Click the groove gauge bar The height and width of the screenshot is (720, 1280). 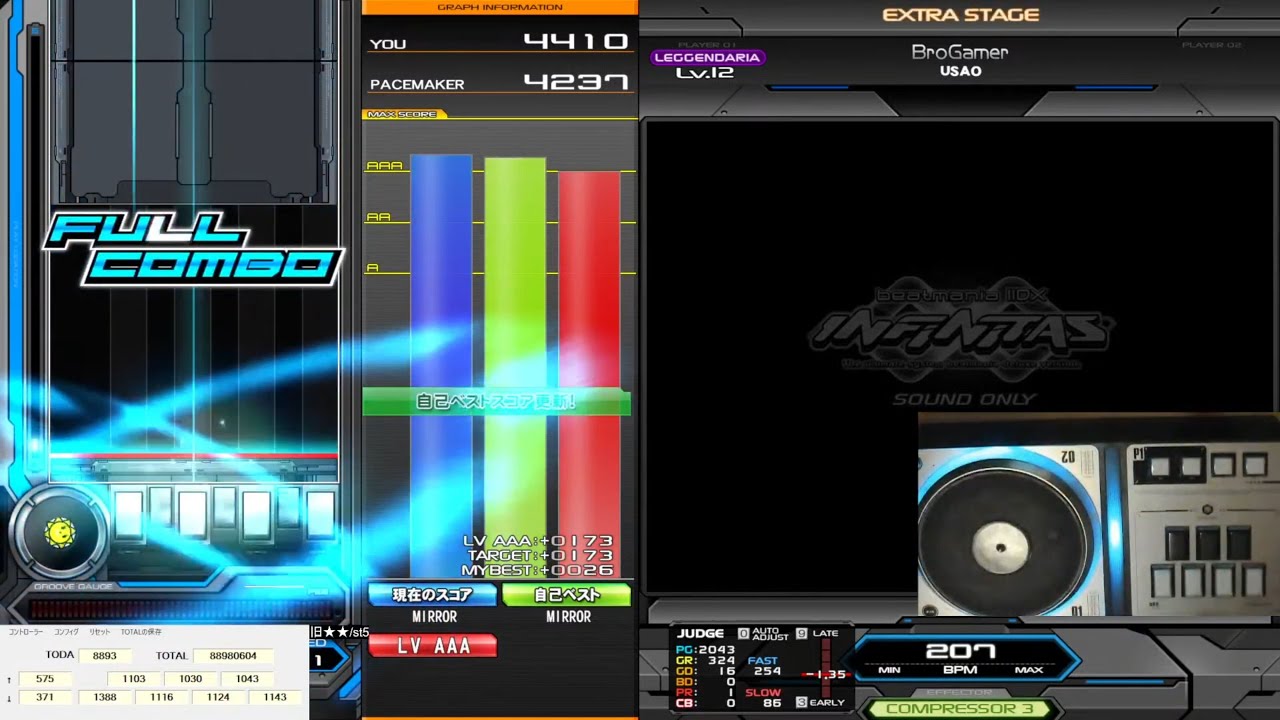(x=180, y=609)
